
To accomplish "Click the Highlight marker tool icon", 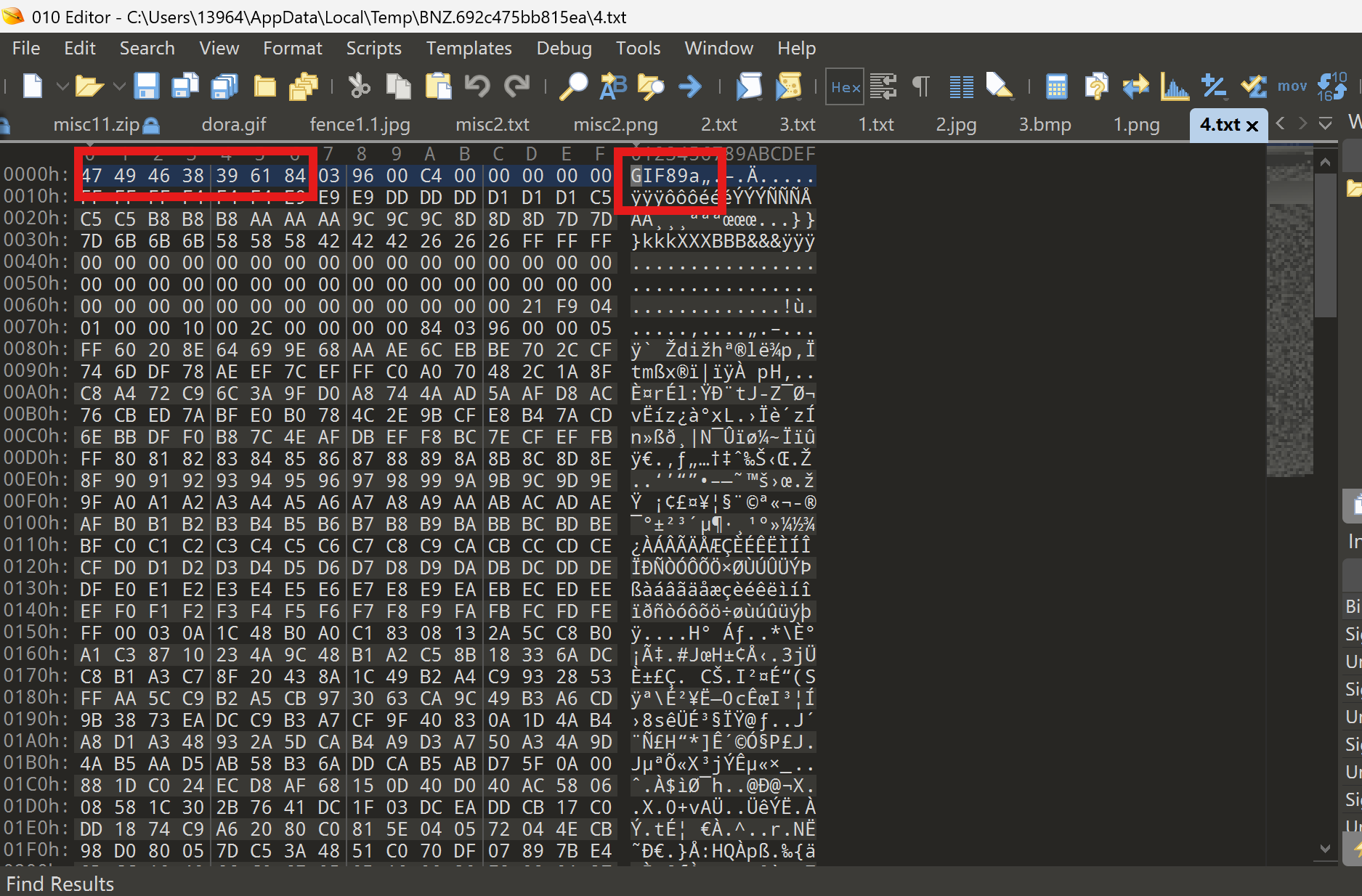I will coord(1000,86).
